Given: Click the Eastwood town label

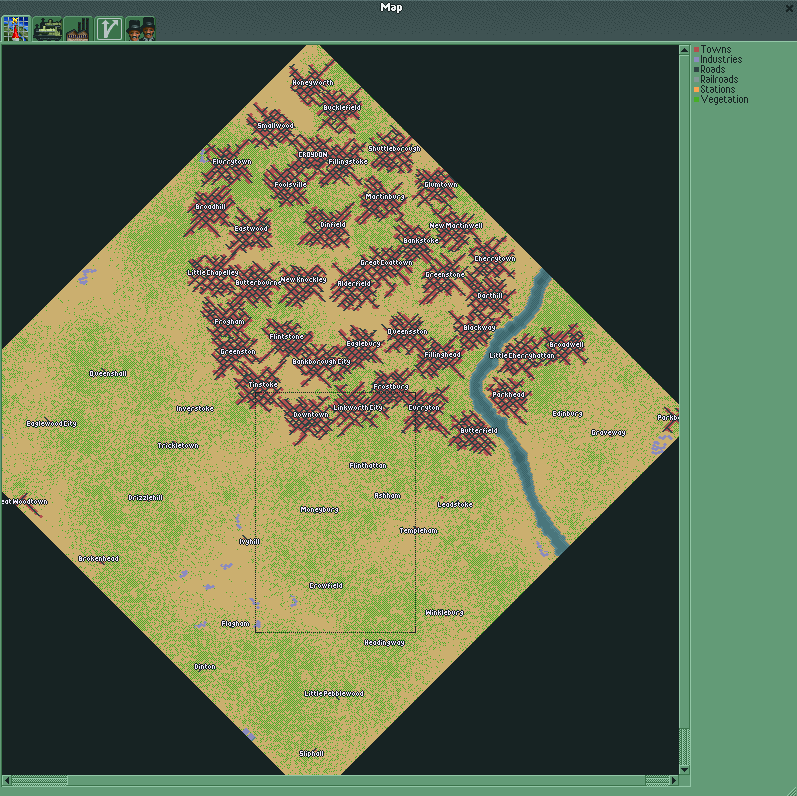Looking at the screenshot, I should (x=251, y=229).
